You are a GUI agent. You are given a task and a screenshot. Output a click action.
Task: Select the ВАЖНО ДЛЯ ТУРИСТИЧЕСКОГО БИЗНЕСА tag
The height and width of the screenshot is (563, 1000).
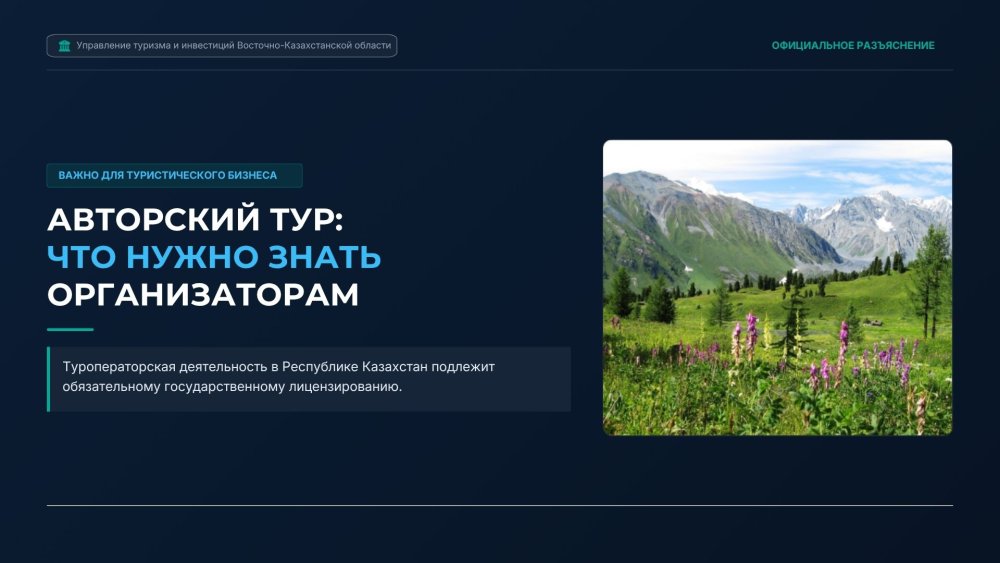coord(174,175)
